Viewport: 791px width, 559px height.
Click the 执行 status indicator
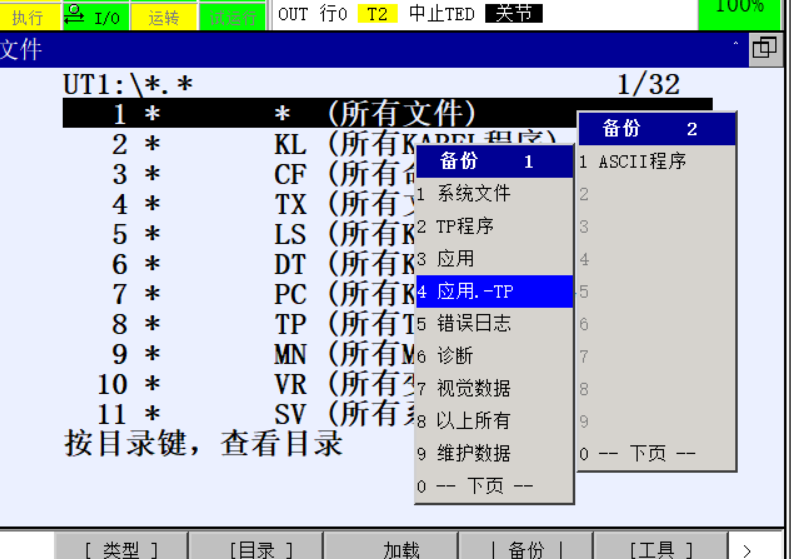[29, 16]
